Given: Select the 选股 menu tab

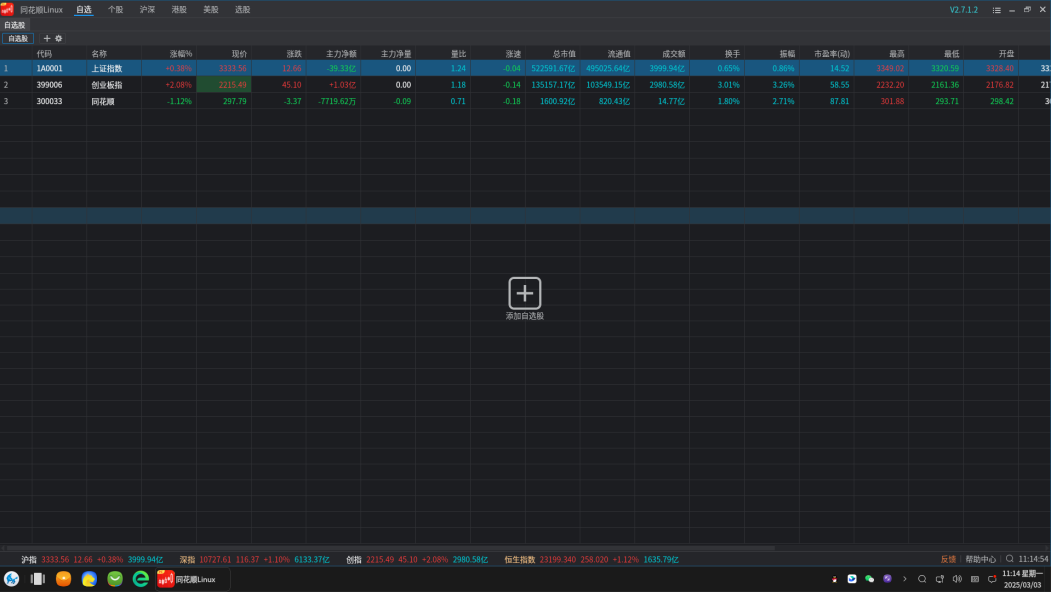Looking at the screenshot, I should tap(242, 10).
